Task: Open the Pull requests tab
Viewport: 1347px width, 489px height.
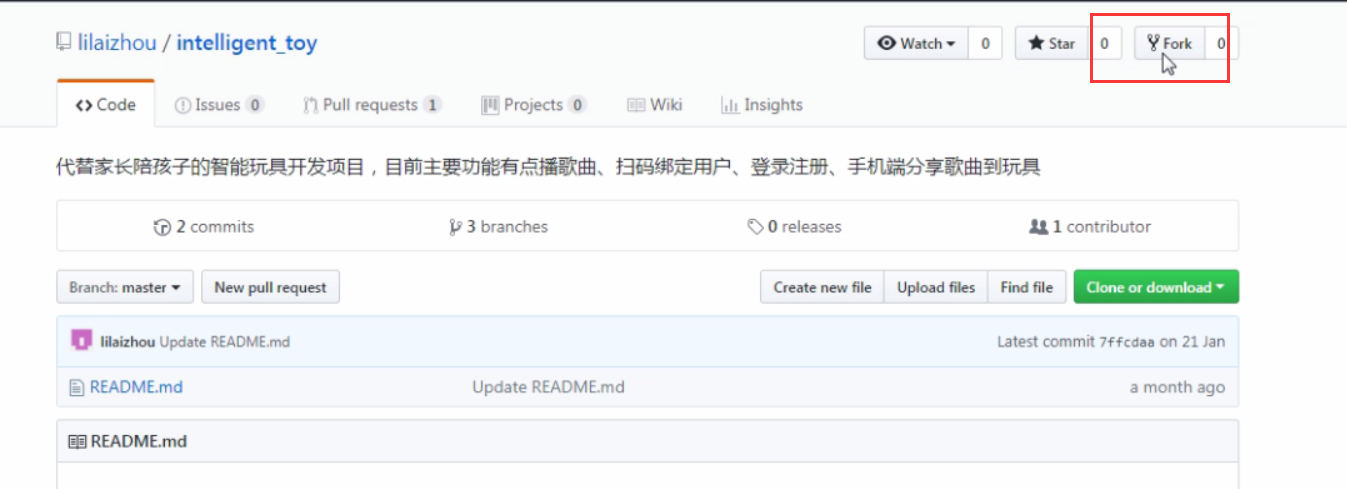Action: pyautogui.click(x=372, y=104)
